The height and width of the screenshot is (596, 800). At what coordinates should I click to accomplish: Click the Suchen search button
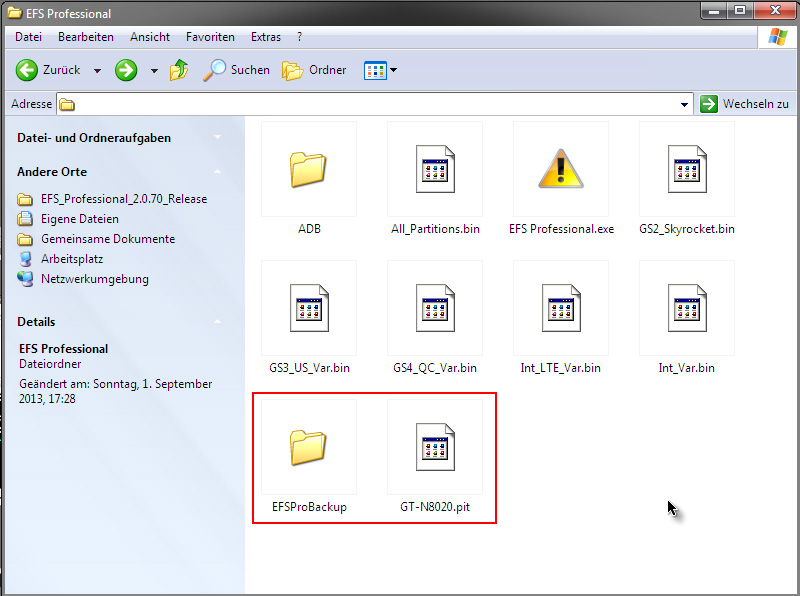pos(237,70)
